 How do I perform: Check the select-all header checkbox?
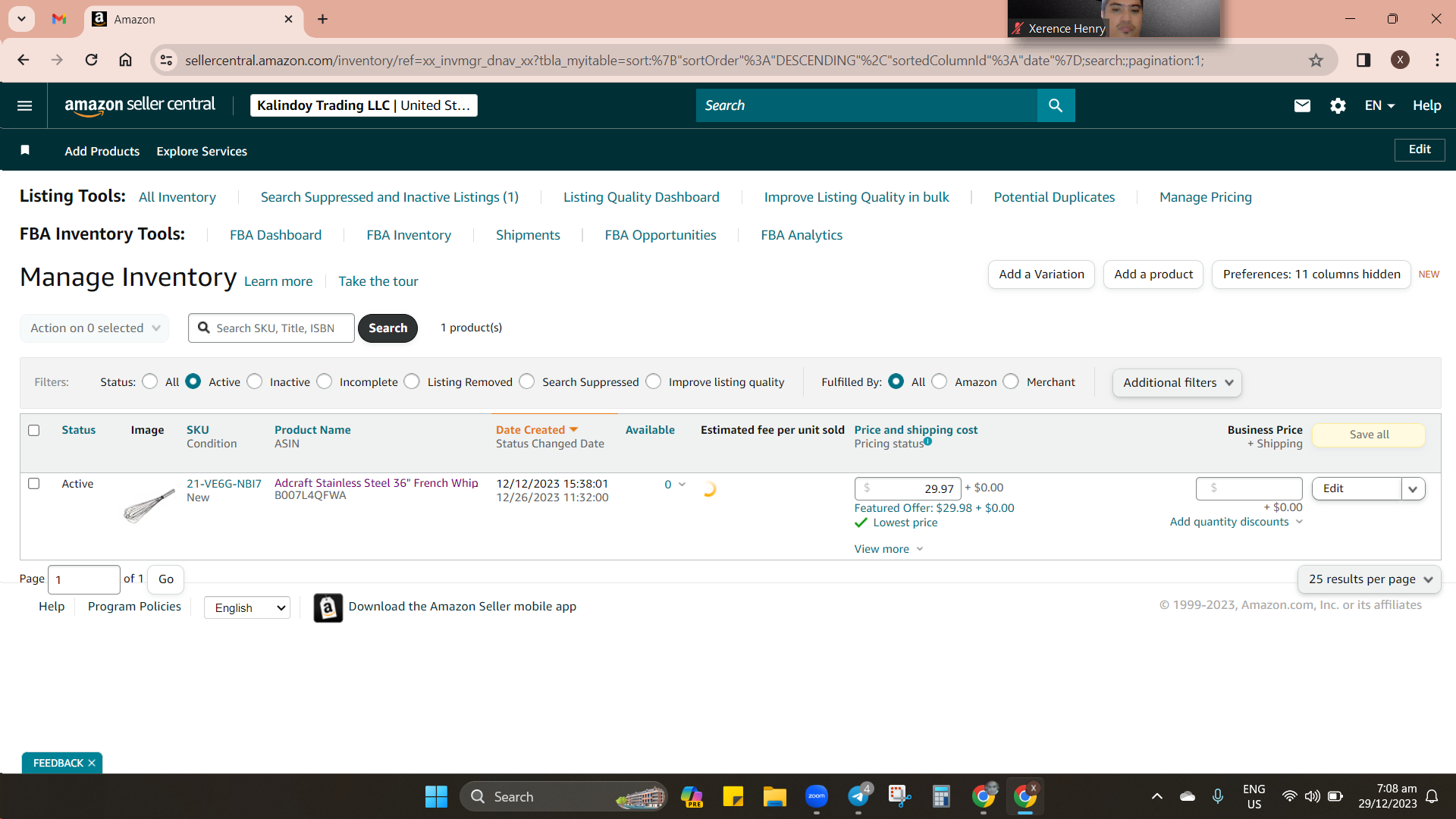[x=34, y=430]
